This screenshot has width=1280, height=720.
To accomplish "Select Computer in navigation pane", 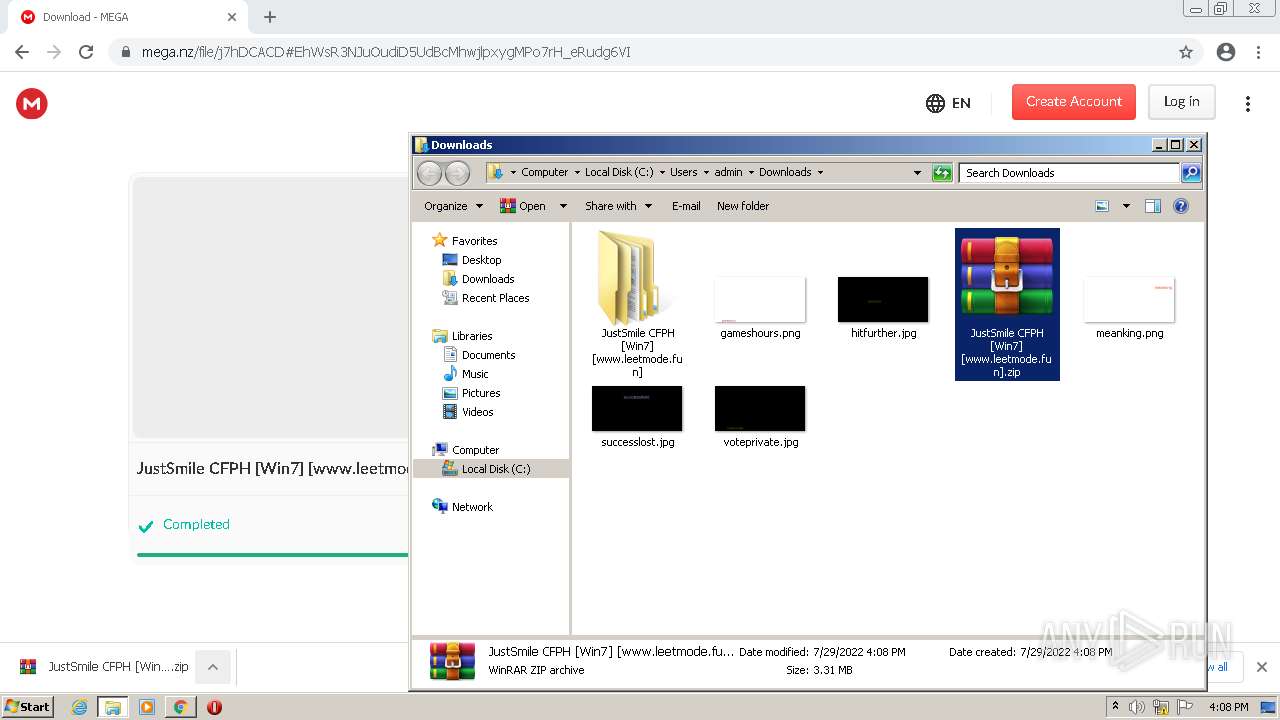I will click(475, 450).
